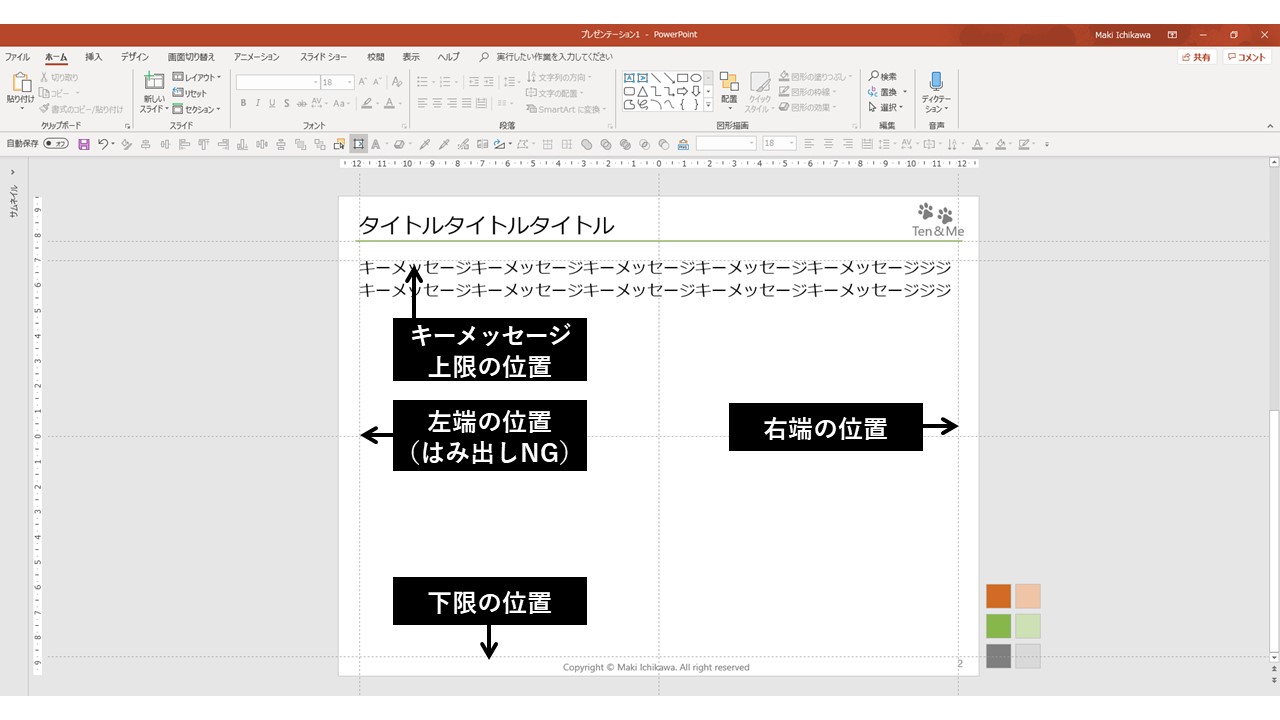Click the Comments (コメント) button

1247,57
